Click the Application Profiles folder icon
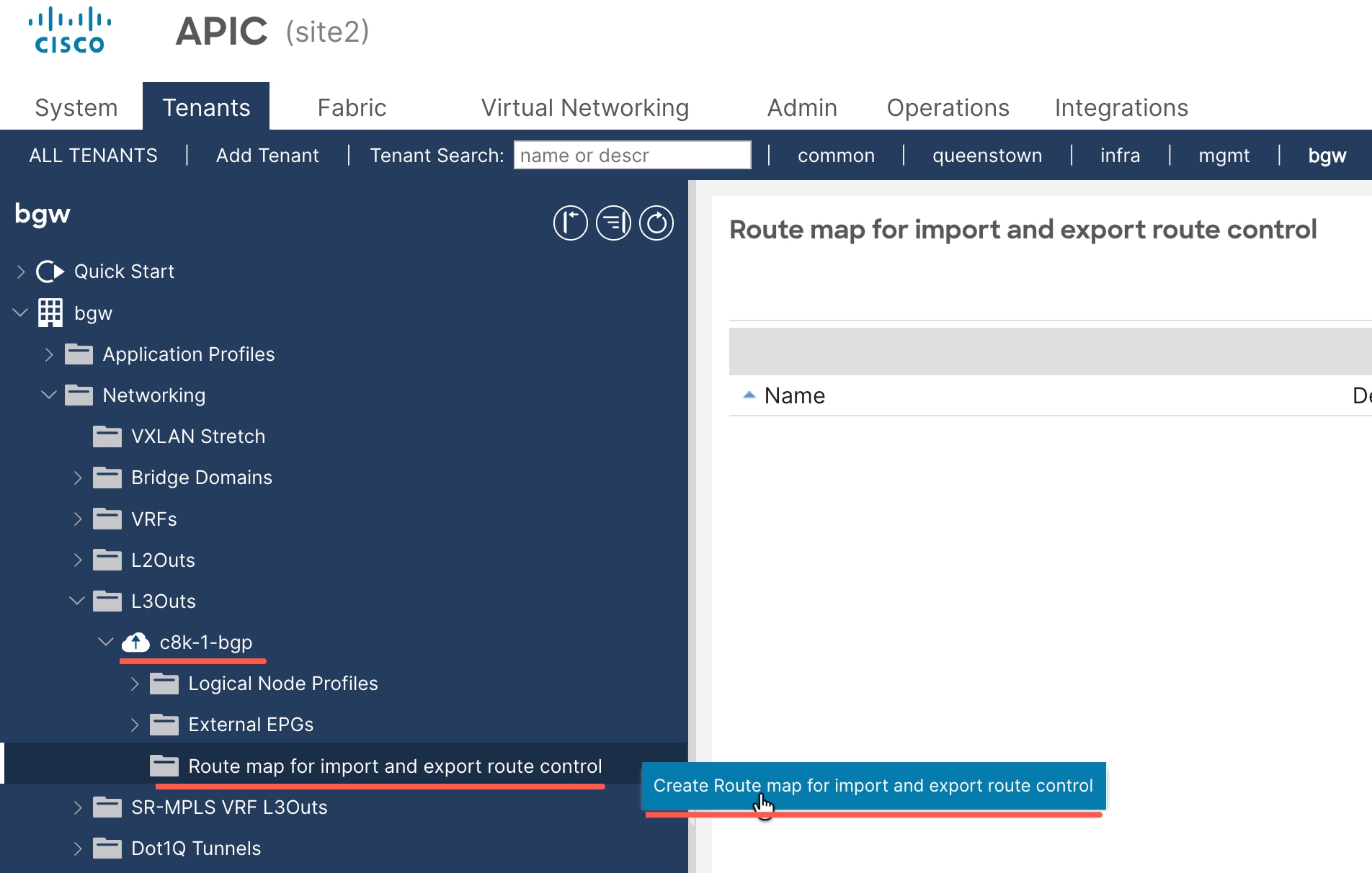This screenshot has height=873, width=1372. click(79, 354)
